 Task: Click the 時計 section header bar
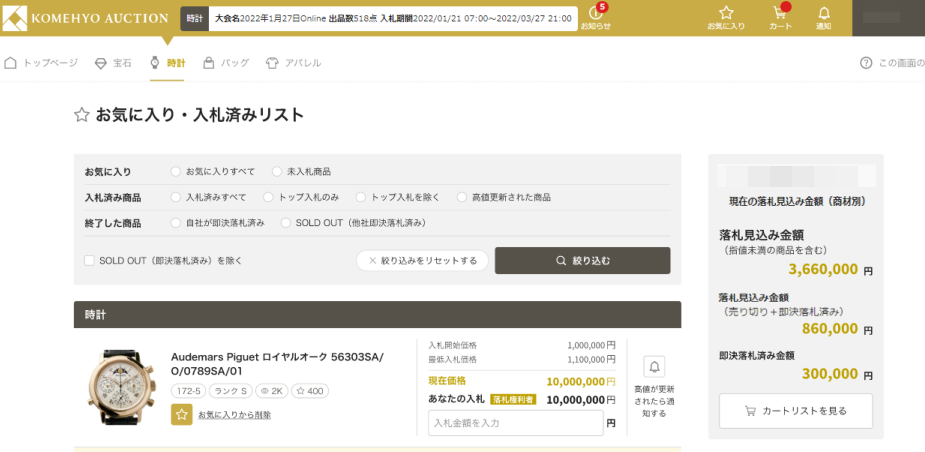[378, 315]
